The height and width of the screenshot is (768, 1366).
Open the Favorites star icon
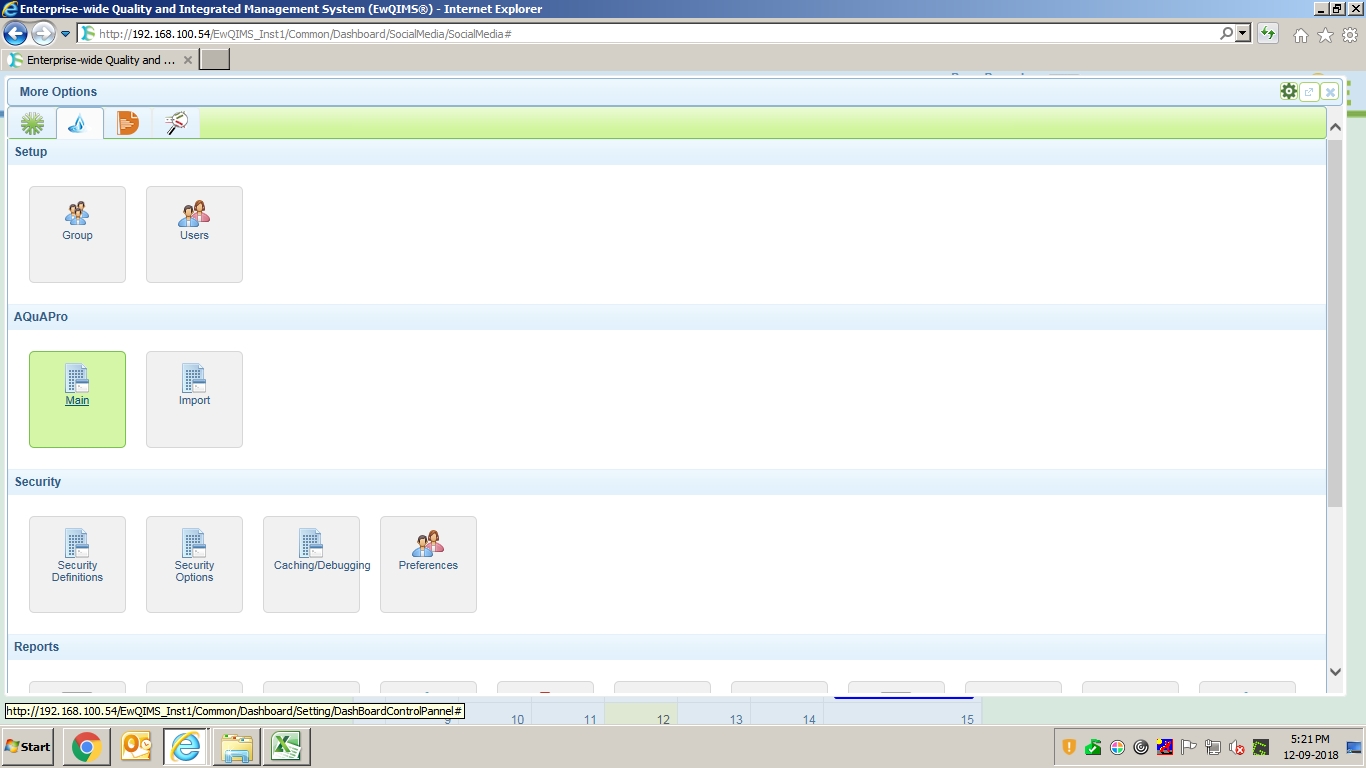(1326, 35)
